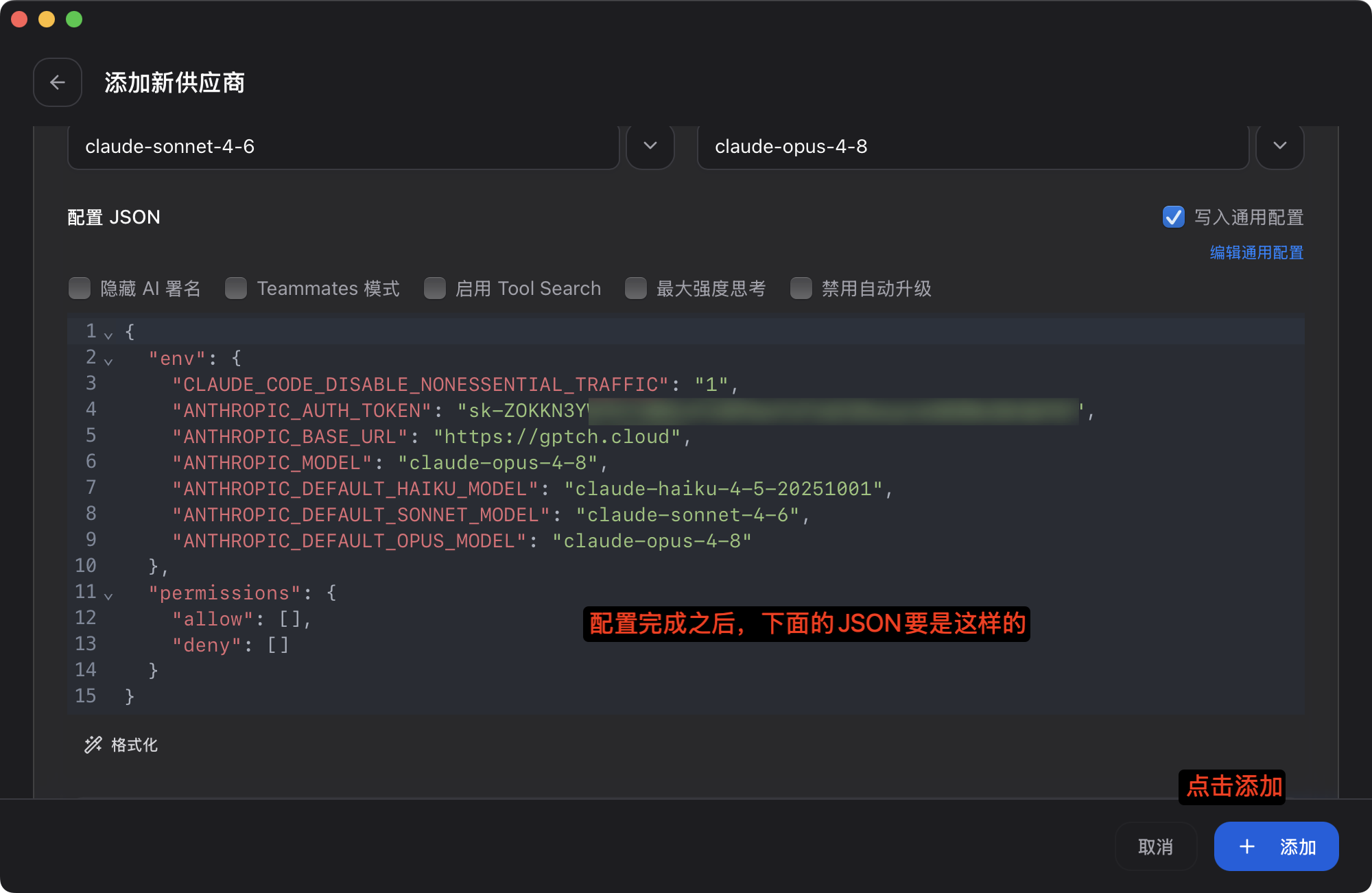Click the magic wand format icon
The width and height of the screenshot is (1372, 893).
coord(93,745)
